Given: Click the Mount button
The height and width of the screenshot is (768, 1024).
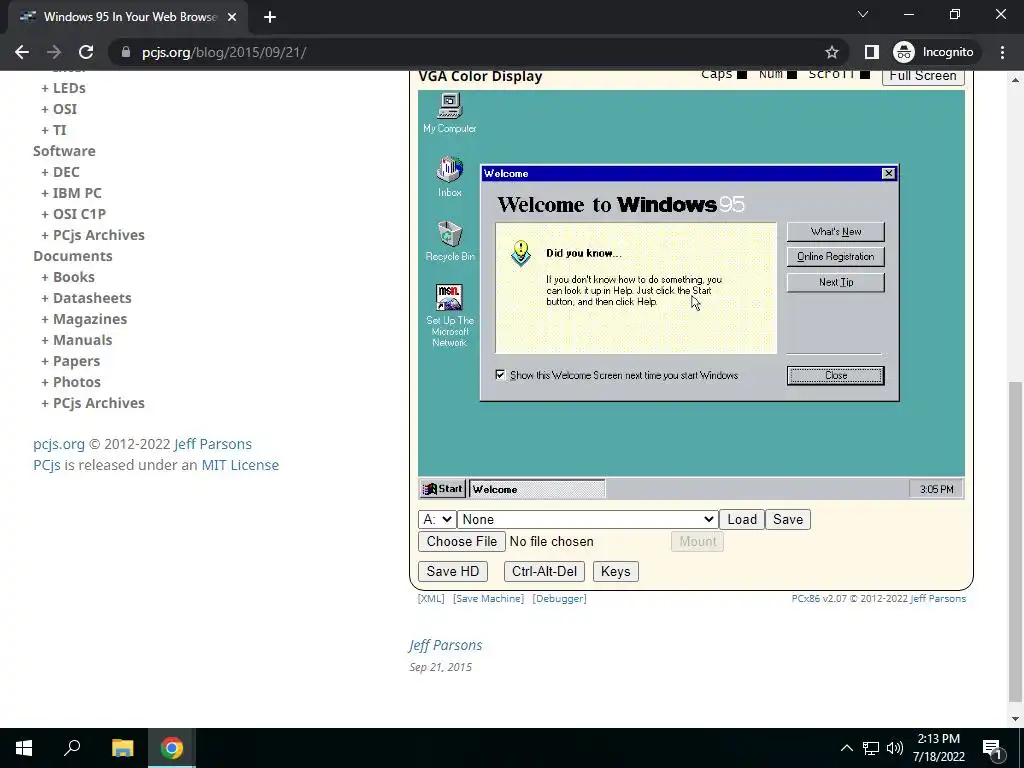Looking at the screenshot, I should click(697, 541).
